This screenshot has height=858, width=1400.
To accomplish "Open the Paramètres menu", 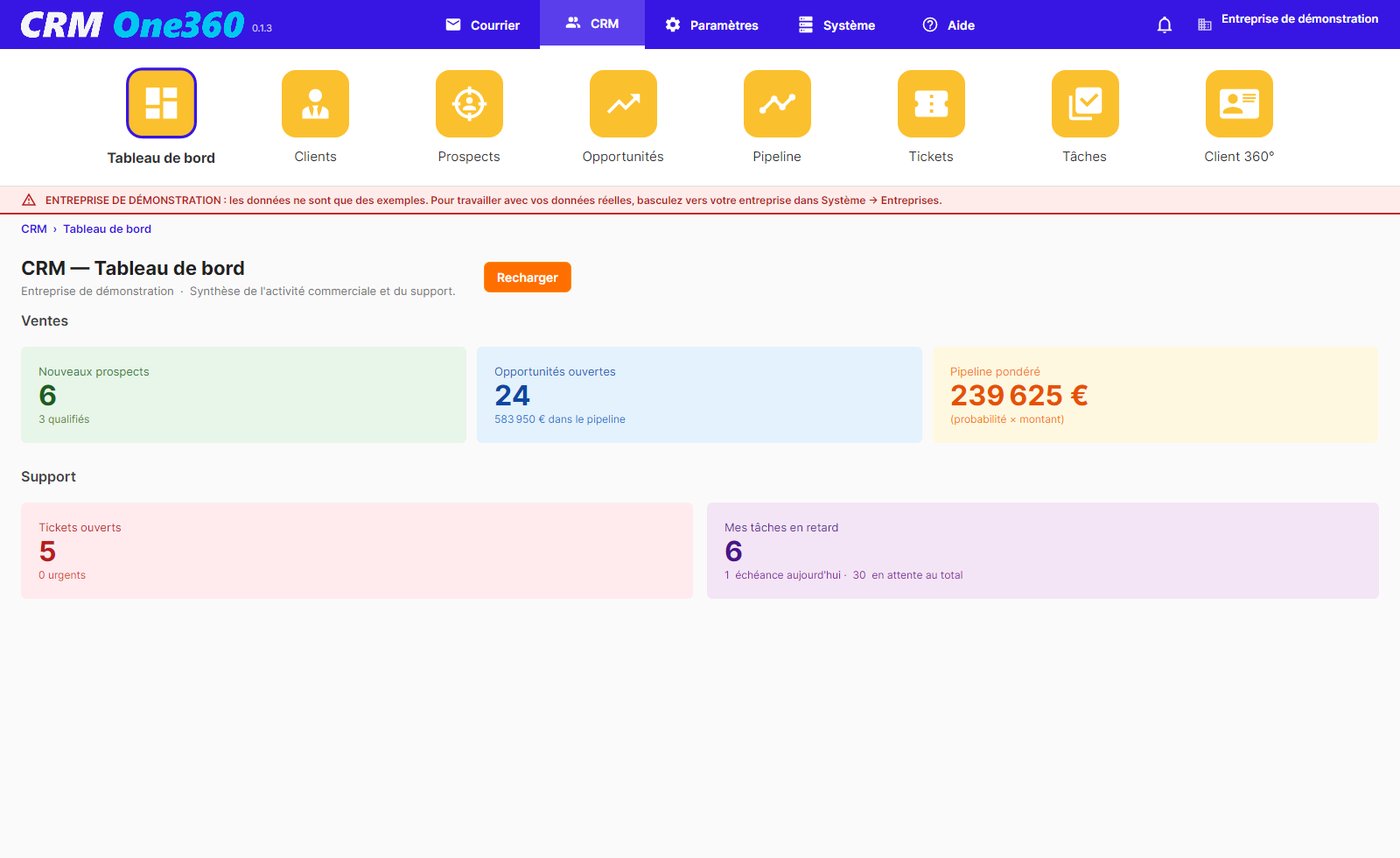I will tap(712, 25).
